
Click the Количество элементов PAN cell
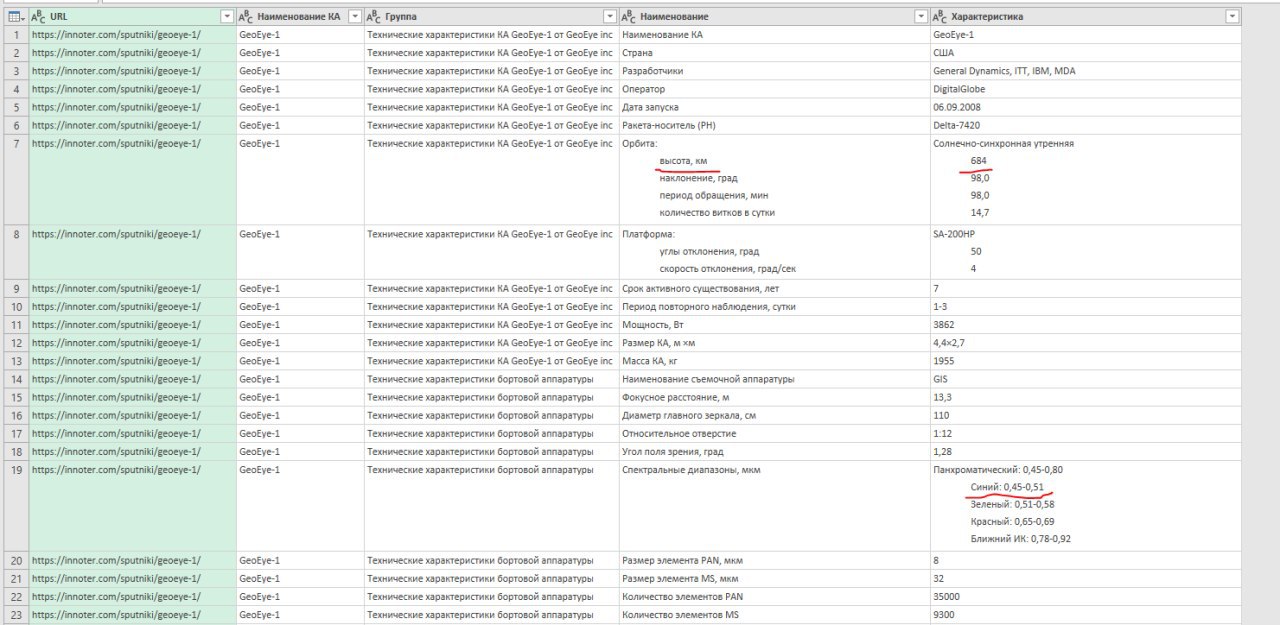[x=773, y=596]
